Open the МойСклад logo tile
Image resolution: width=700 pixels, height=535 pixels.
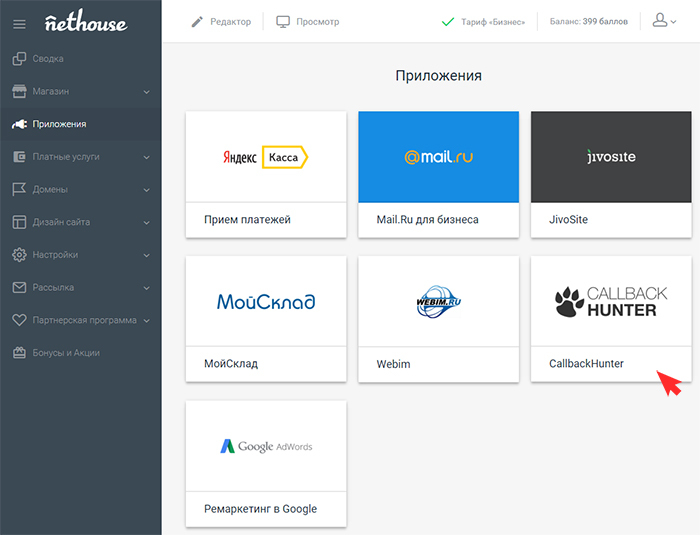266,301
